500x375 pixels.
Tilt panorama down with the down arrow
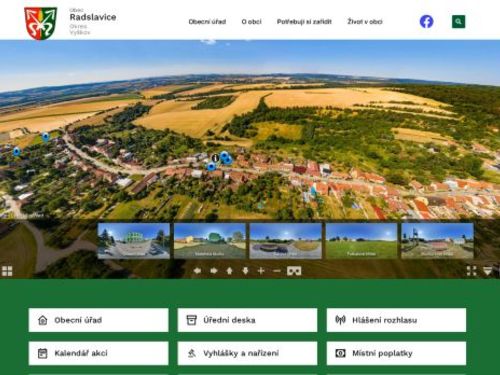coord(245,271)
